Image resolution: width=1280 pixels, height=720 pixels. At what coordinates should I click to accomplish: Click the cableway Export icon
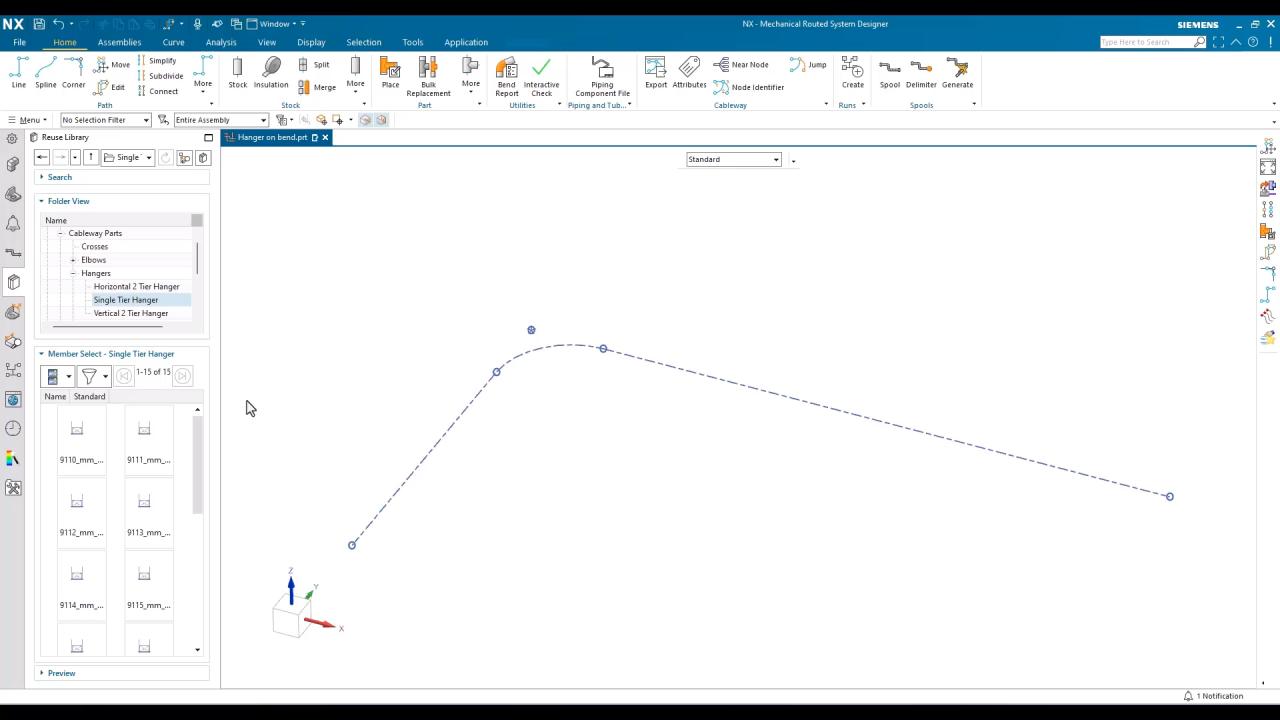point(655,72)
